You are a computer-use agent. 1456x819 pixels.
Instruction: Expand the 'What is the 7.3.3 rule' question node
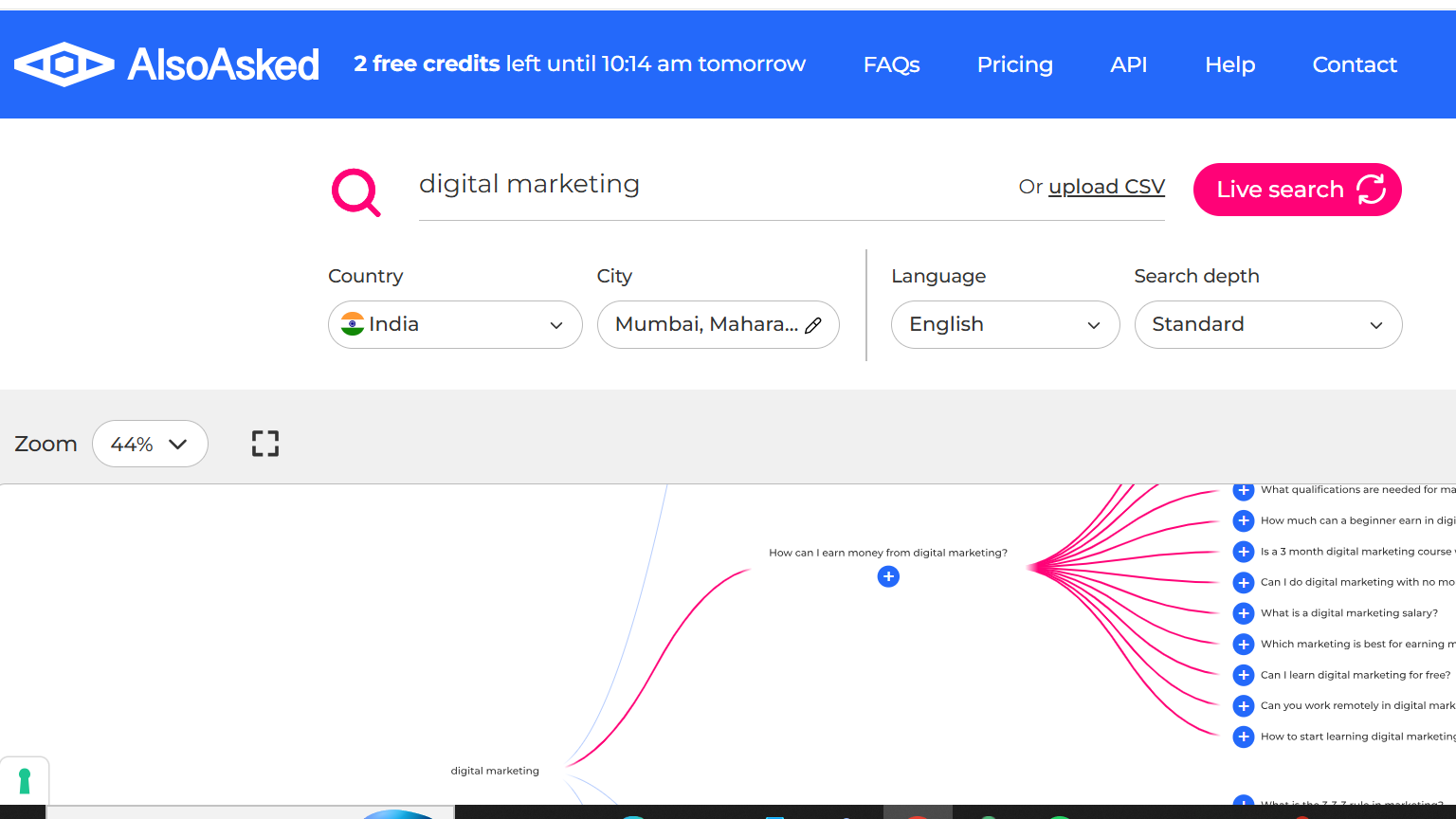point(1243,800)
